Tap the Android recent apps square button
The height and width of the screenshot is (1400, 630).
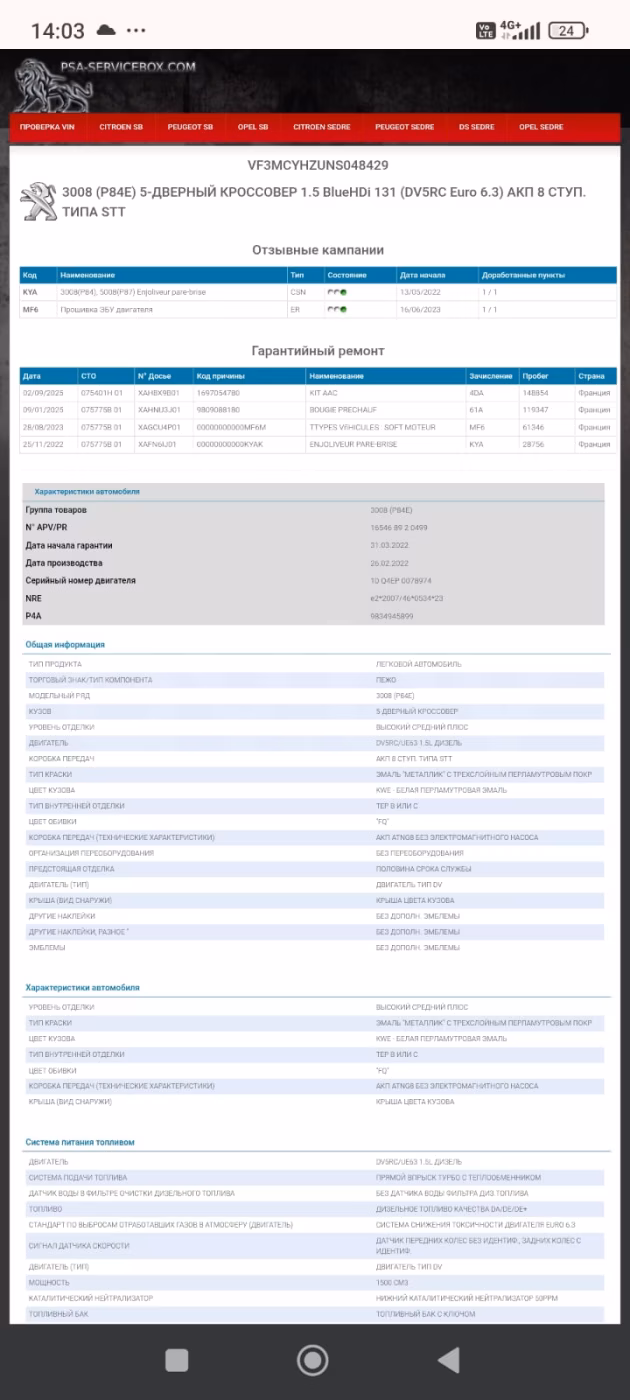[x=176, y=1359]
